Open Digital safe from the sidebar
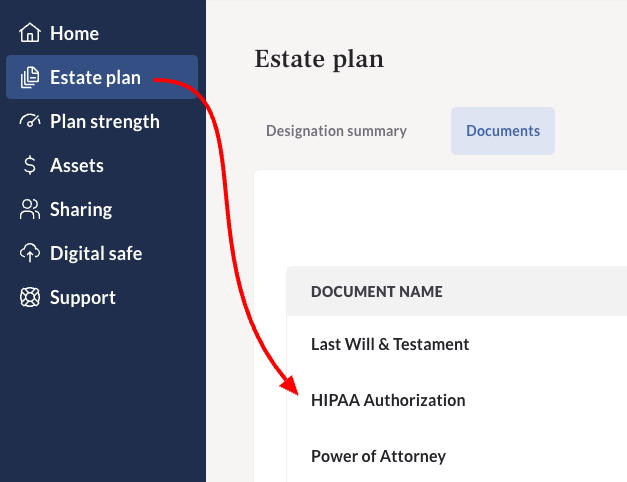 96,254
